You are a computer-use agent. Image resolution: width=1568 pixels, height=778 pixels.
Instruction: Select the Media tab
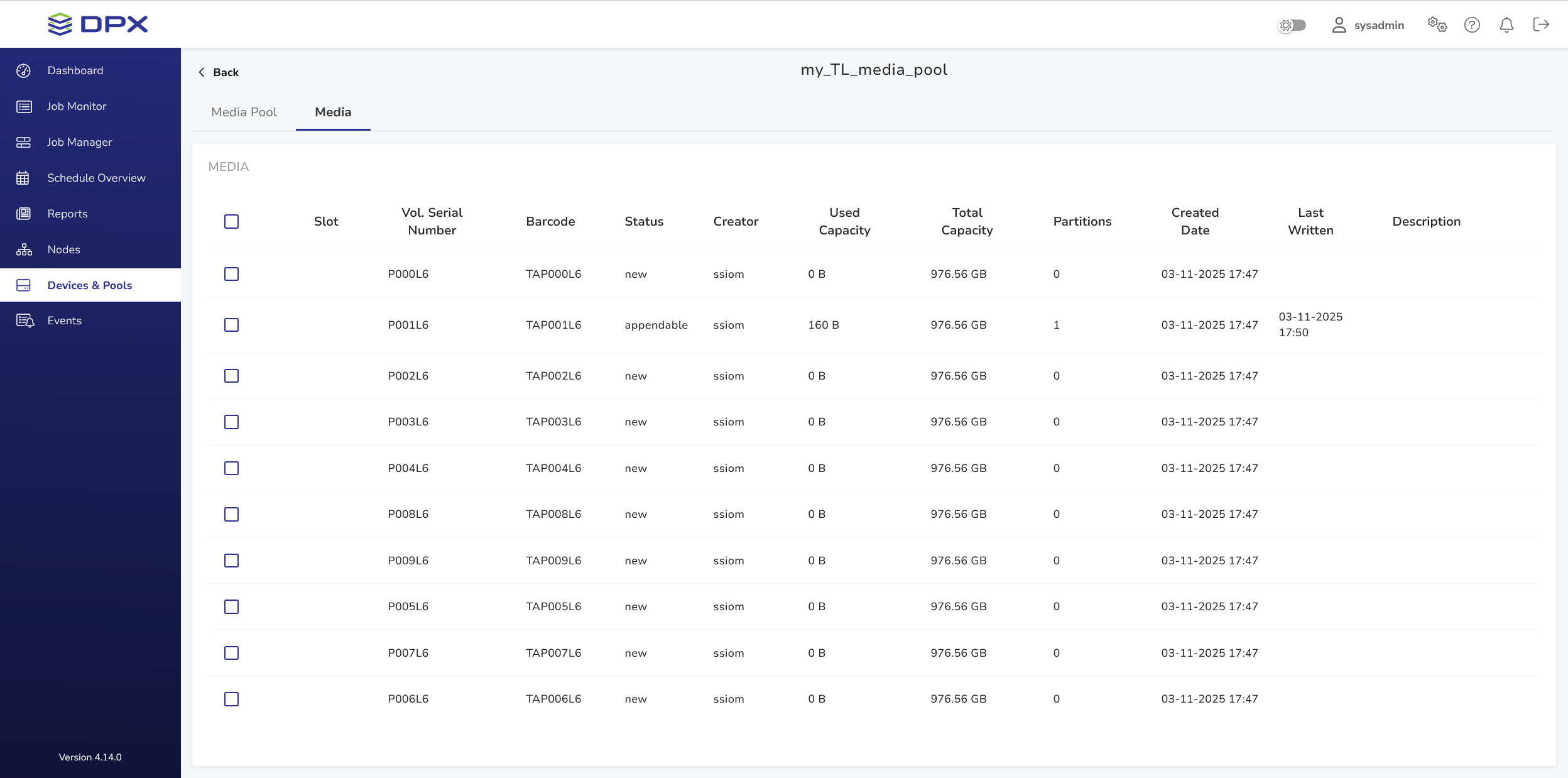[x=333, y=112]
